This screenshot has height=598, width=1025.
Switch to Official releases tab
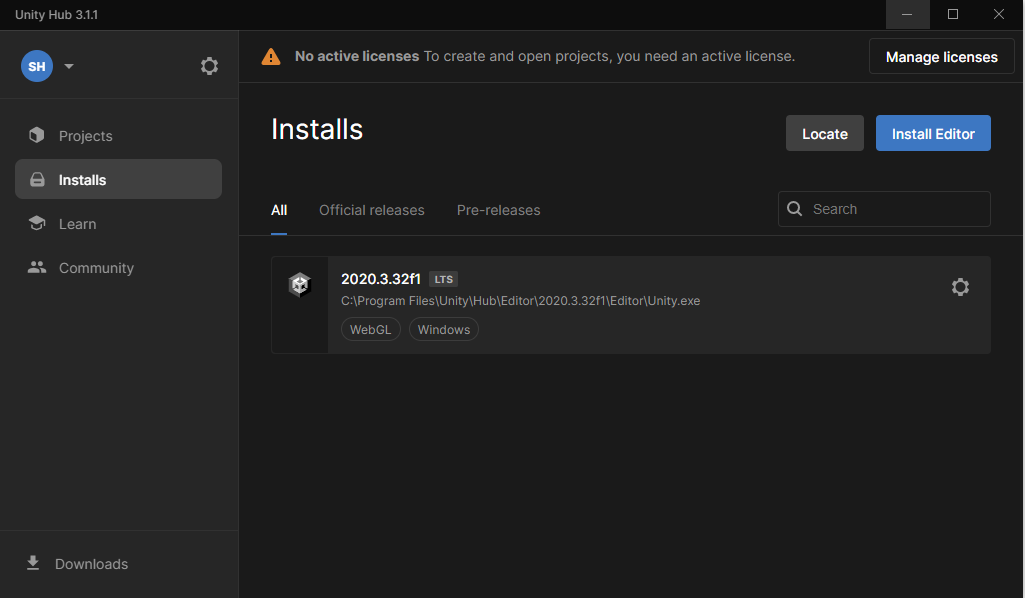click(372, 210)
